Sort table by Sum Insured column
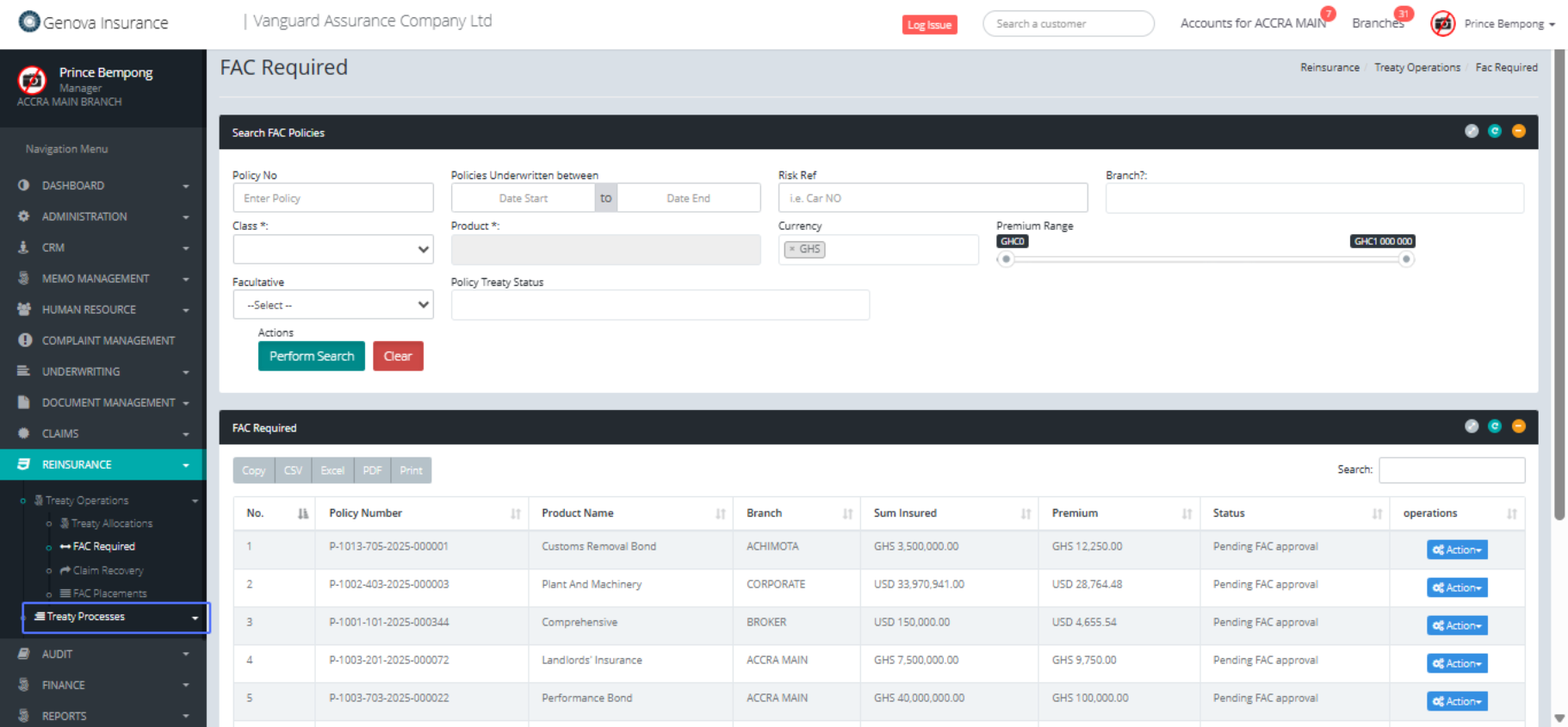The width and height of the screenshot is (1568, 727). (1026, 513)
